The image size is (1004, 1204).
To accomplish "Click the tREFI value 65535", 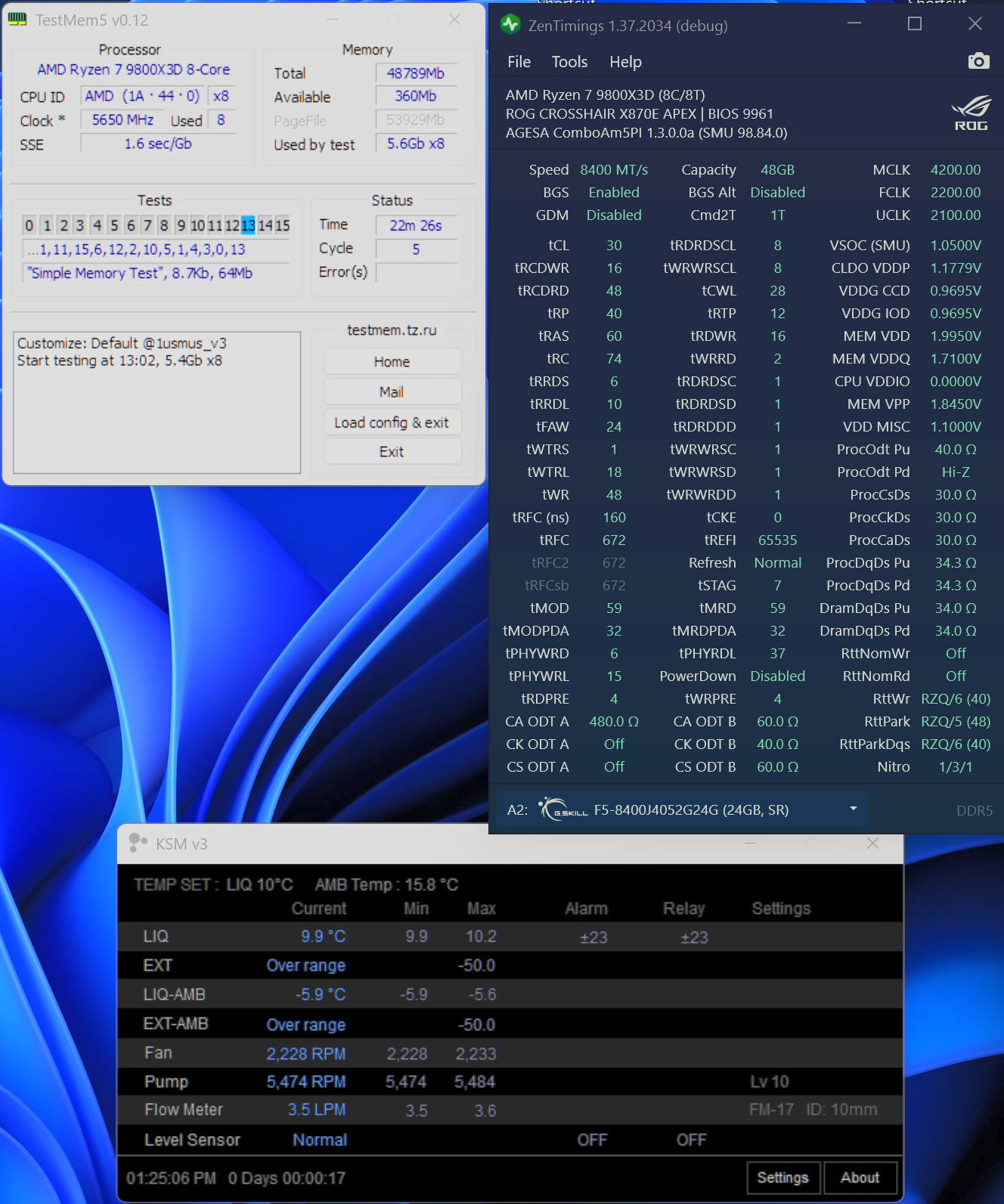I will [778, 540].
